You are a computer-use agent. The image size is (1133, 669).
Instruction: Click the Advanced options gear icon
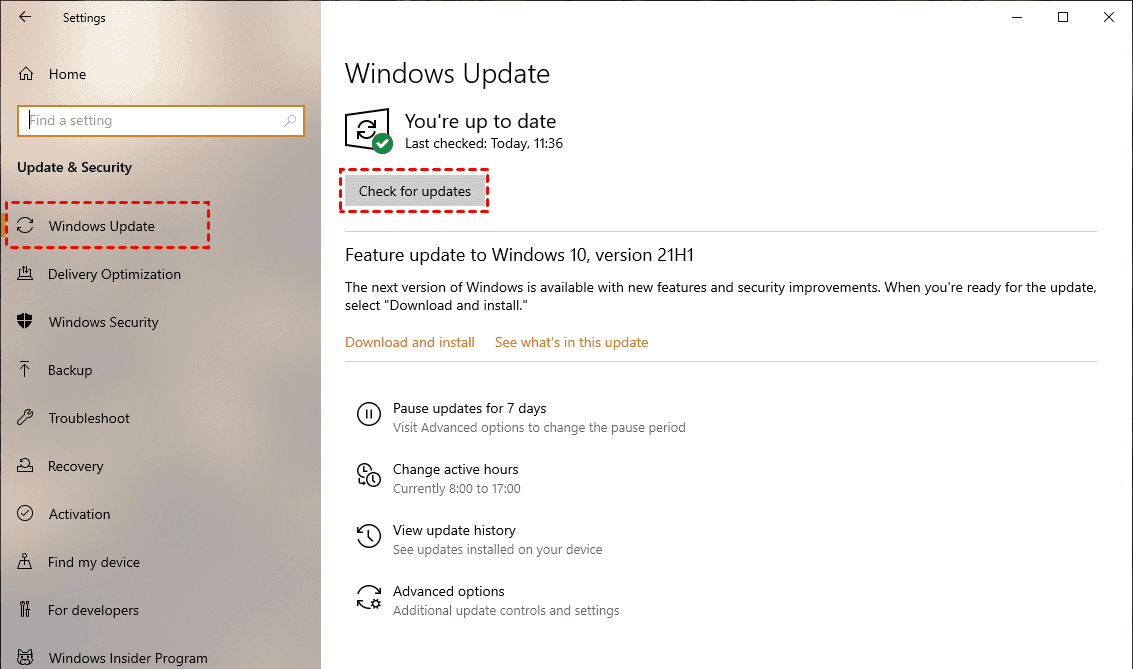click(x=368, y=598)
